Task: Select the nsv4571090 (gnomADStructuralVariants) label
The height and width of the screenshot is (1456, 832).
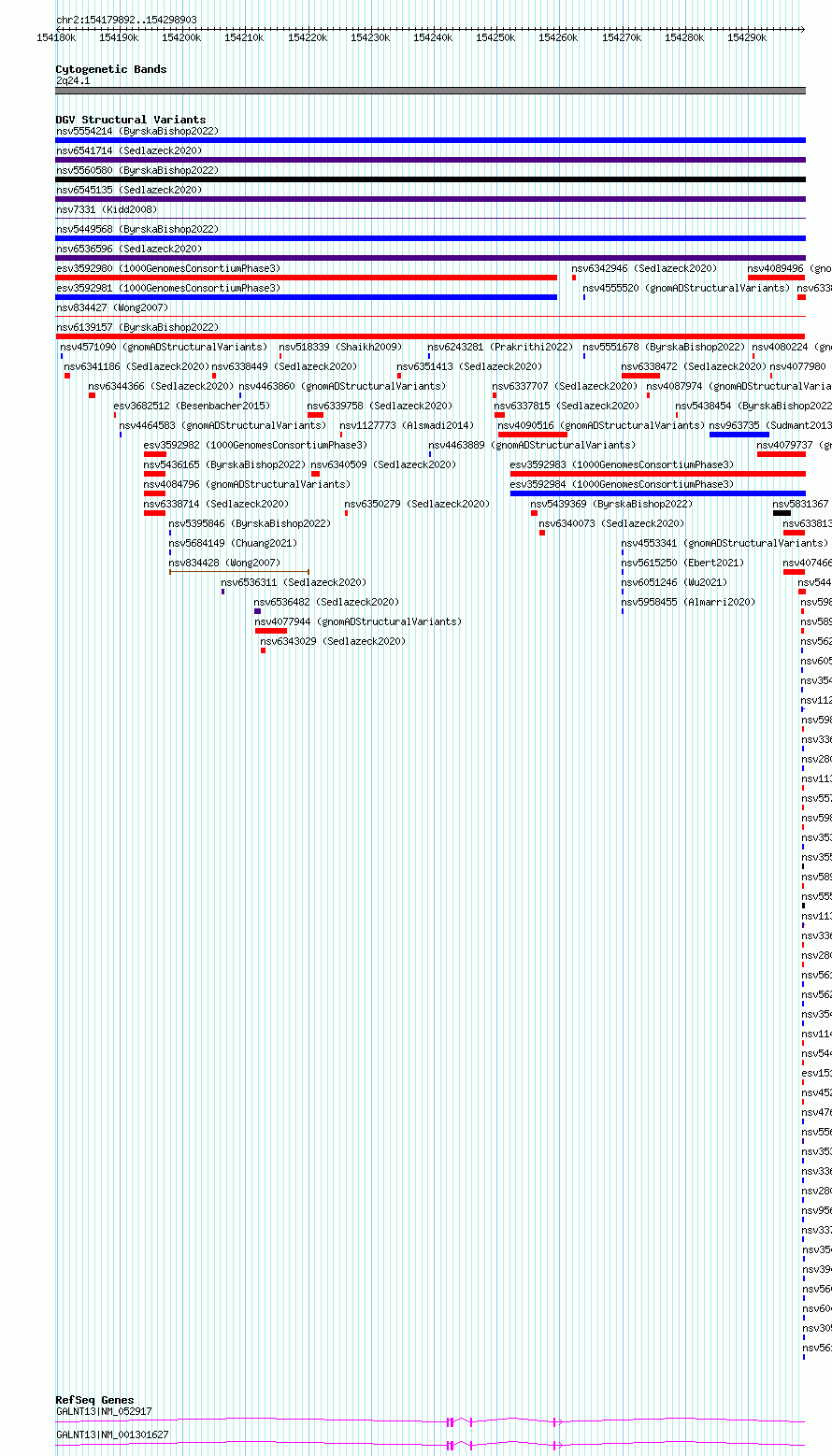Action: click(x=164, y=348)
